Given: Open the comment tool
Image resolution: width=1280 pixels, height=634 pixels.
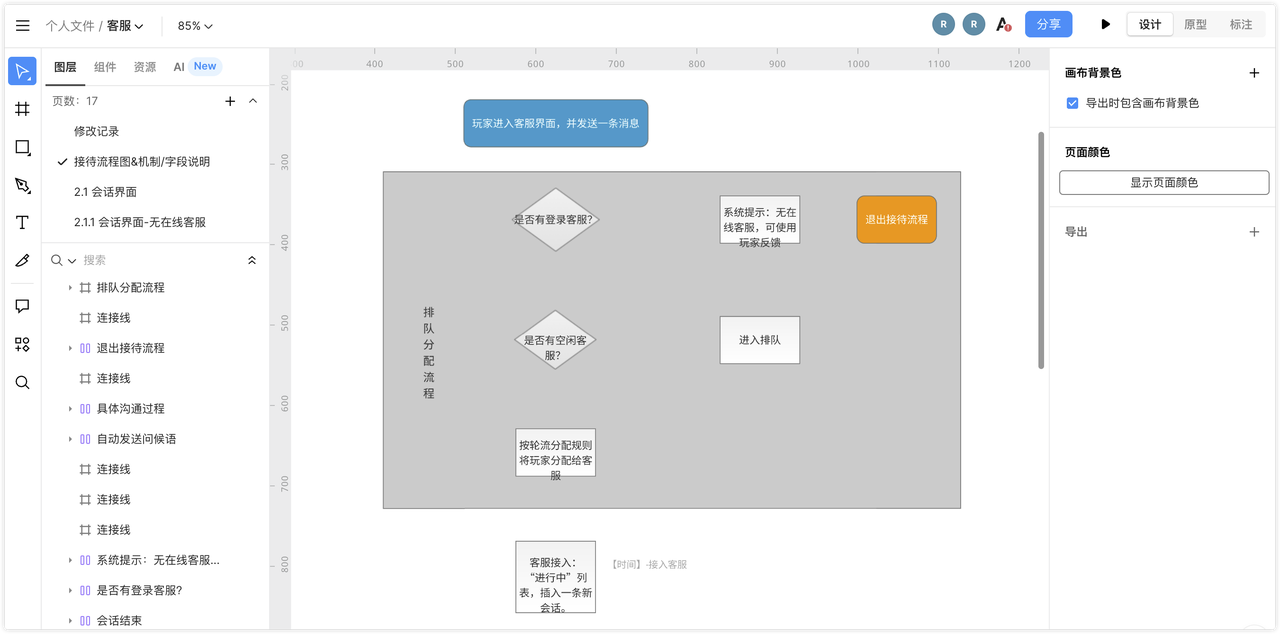Looking at the screenshot, I should pos(22,306).
